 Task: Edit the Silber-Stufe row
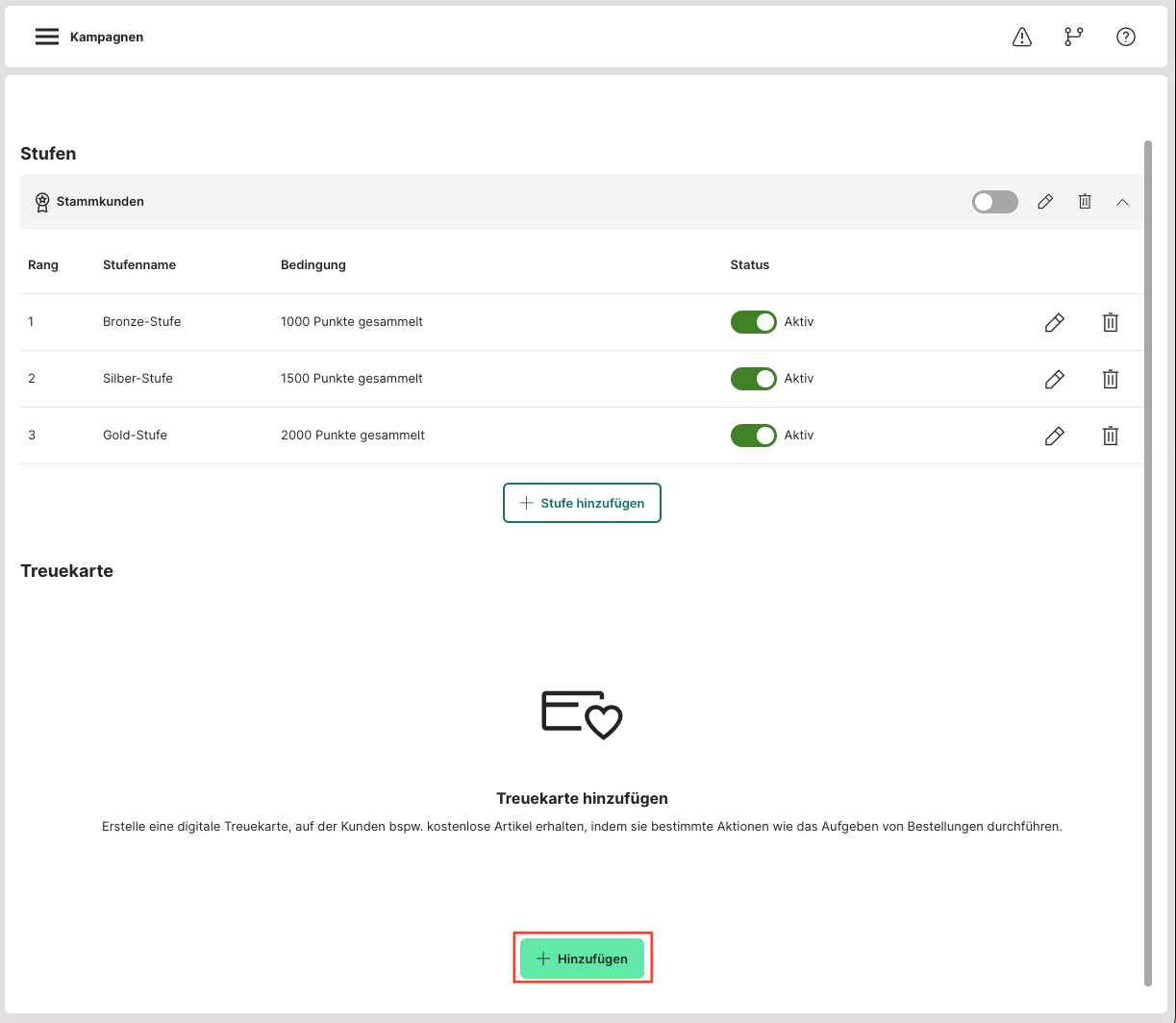pyautogui.click(x=1054, y=379)
